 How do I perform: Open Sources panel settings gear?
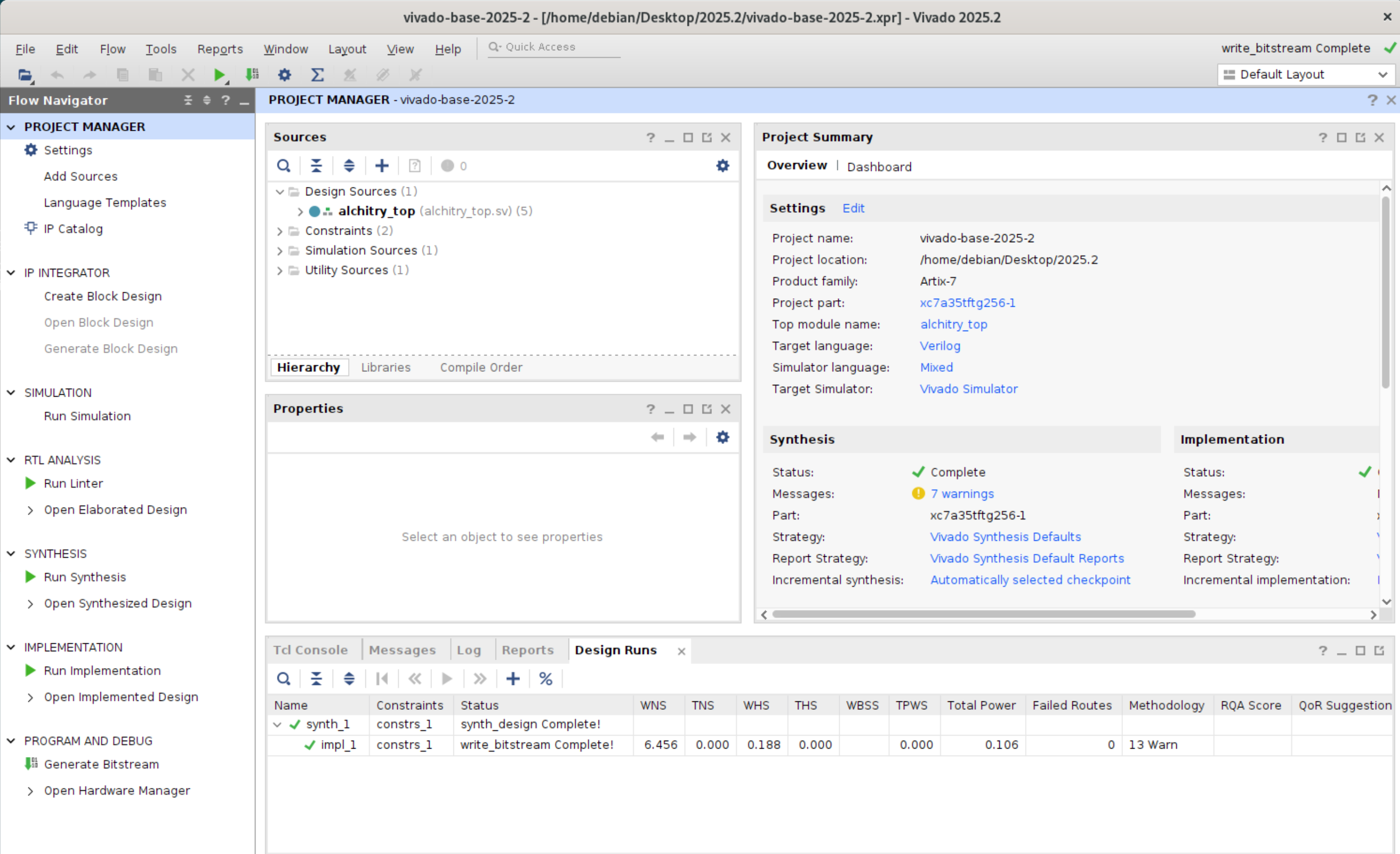722,166
